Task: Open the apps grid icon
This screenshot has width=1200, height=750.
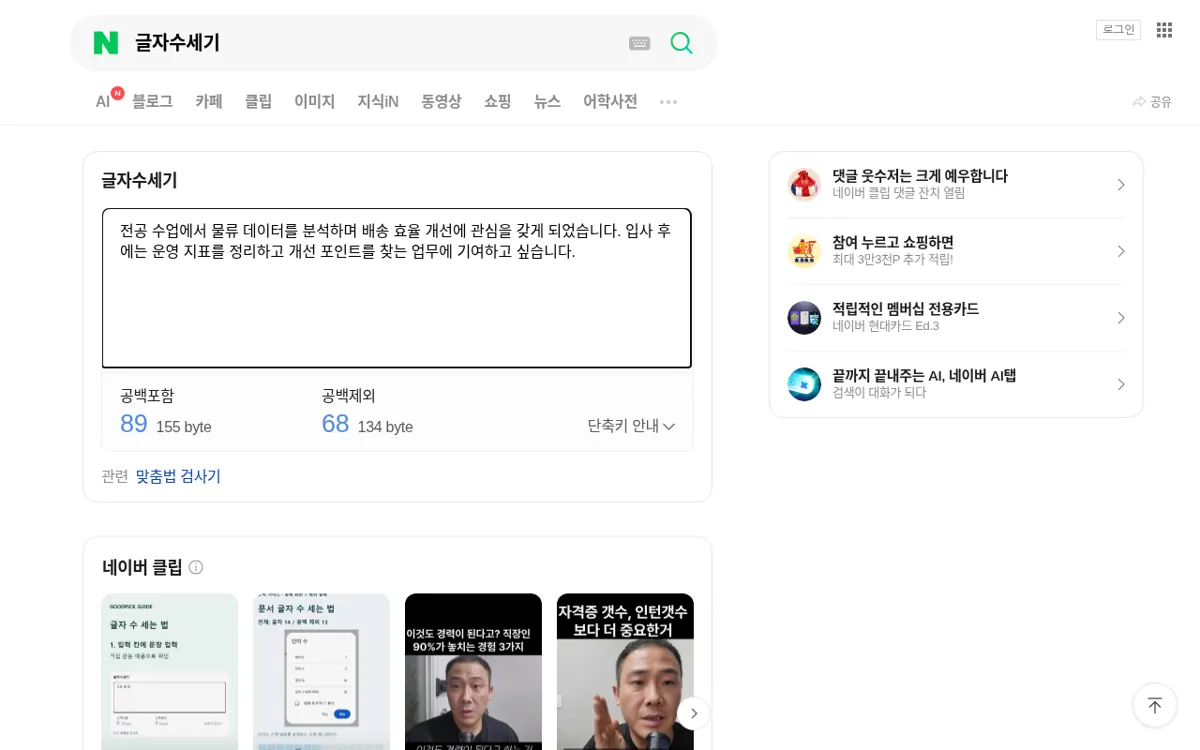Action: (x=1164, y=30)
